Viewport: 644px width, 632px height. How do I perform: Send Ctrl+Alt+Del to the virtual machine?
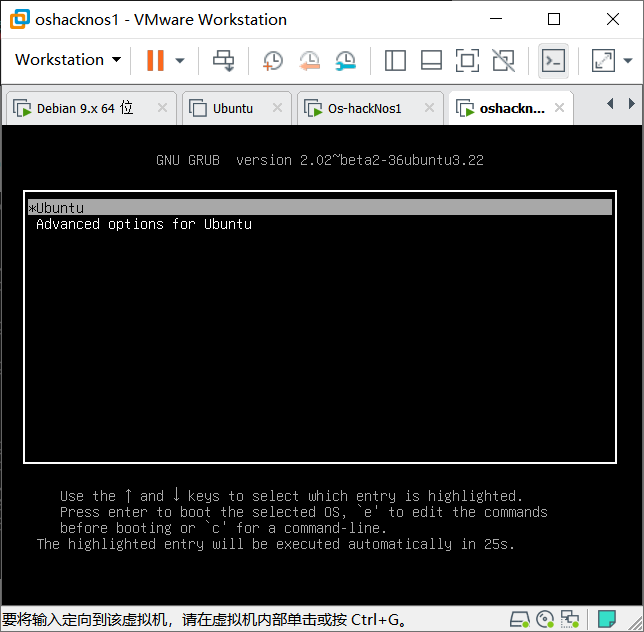tap(223, 60)
